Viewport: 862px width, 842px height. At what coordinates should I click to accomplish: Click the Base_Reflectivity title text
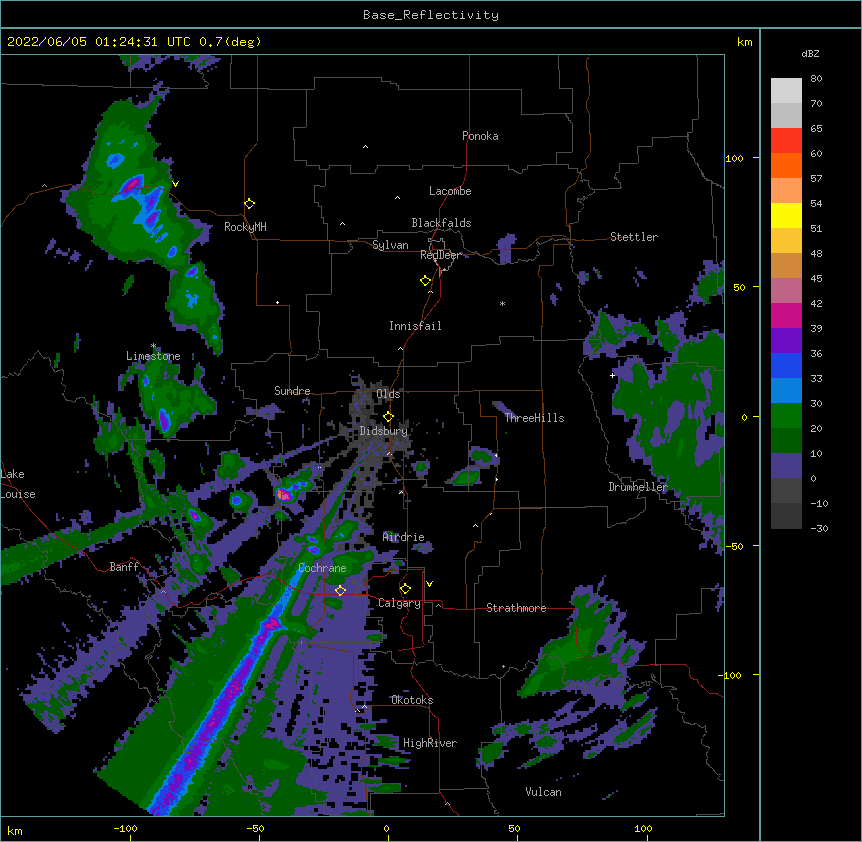[x=431, y=15]
